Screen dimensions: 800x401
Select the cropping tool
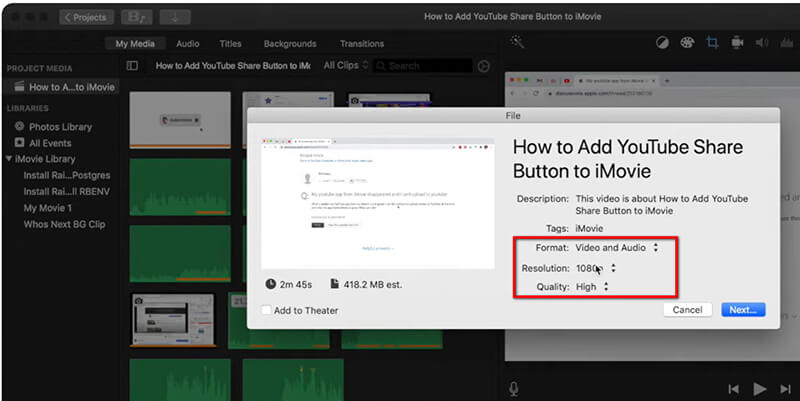pos(712,43)
